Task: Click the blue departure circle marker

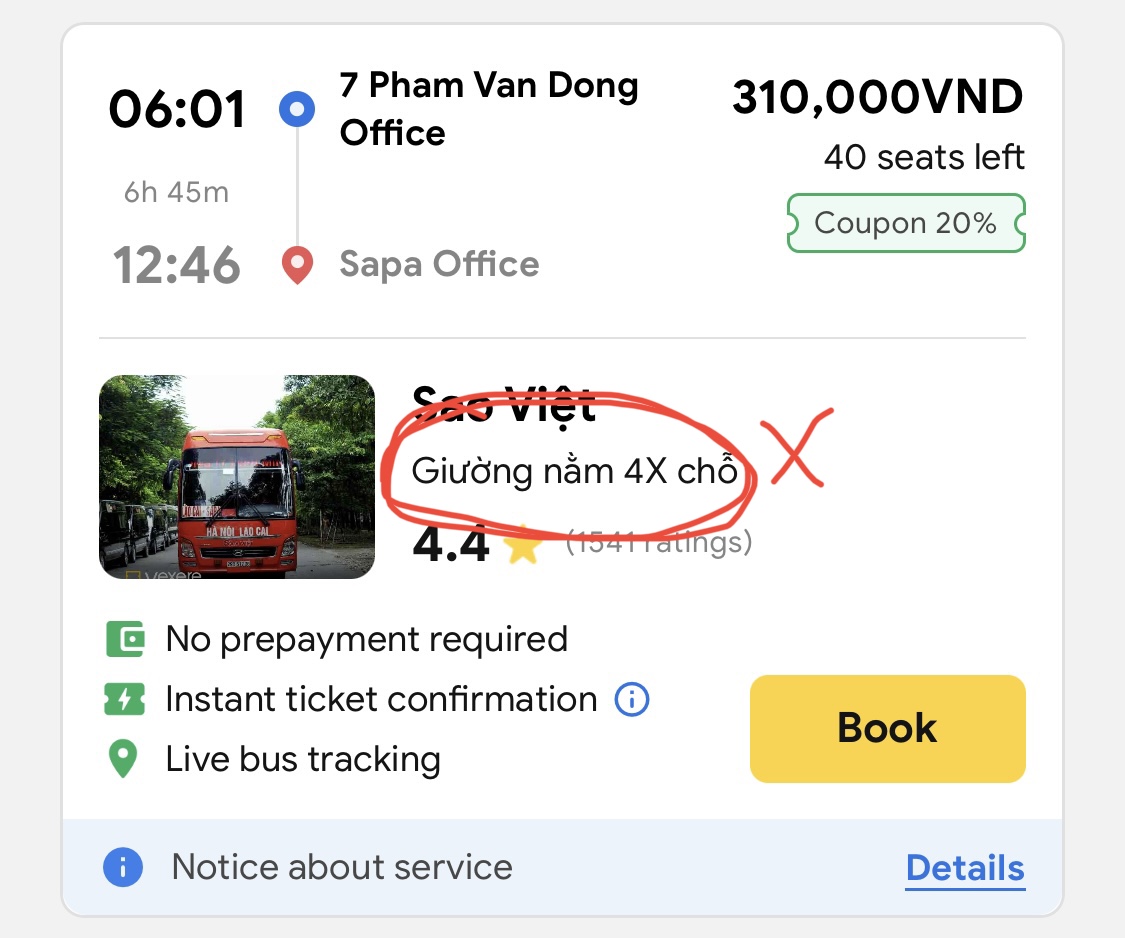Action: pos(297,109)
